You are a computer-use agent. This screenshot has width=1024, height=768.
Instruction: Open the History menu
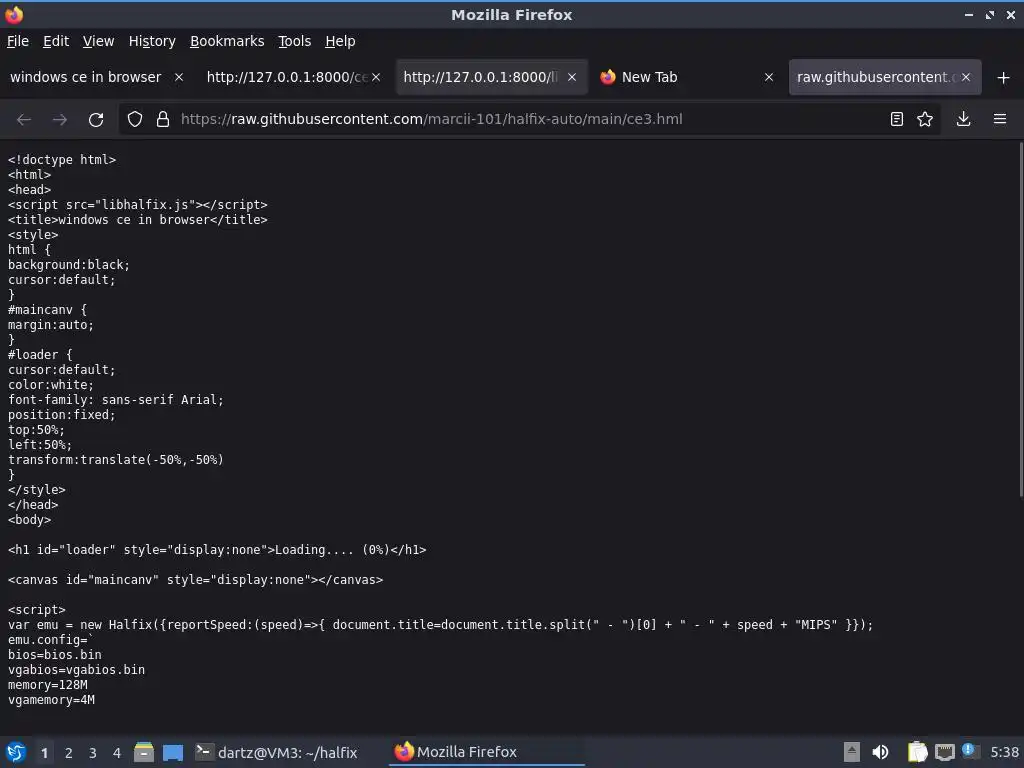(x=152, y=41)
